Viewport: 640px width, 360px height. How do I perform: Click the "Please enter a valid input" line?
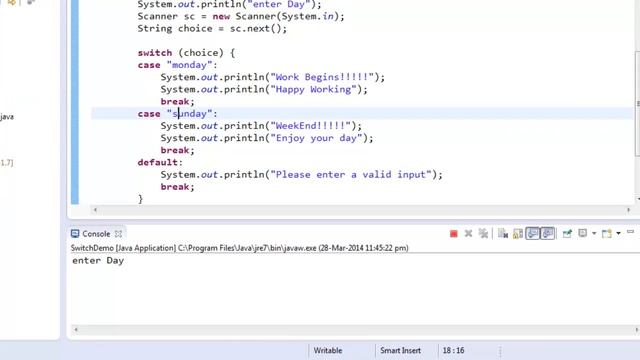(301, 175)
